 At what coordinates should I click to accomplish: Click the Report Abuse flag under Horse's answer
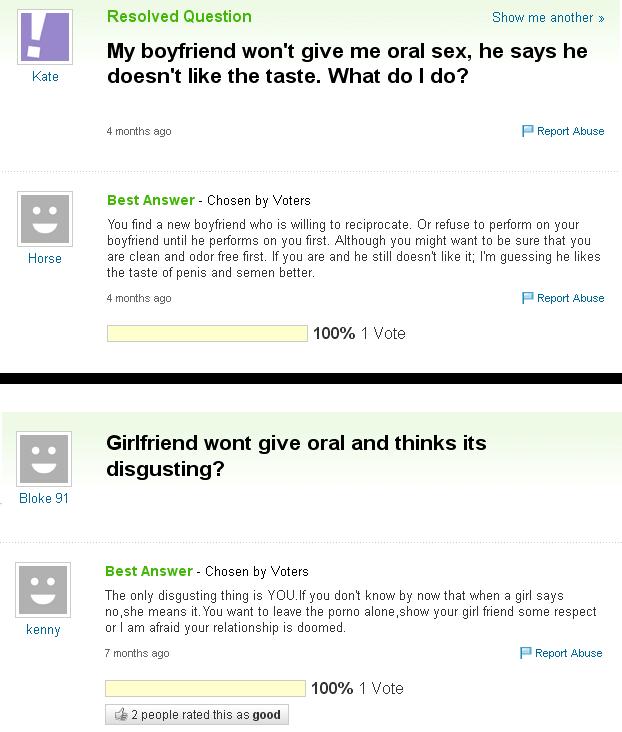(x=527, y=298)
